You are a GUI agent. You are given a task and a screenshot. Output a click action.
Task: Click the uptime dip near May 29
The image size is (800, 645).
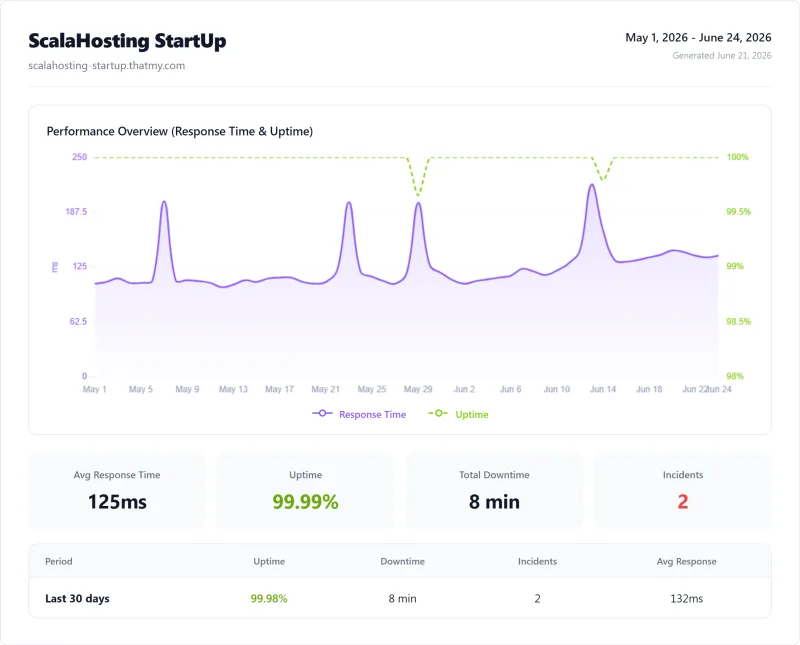[418, 194]
